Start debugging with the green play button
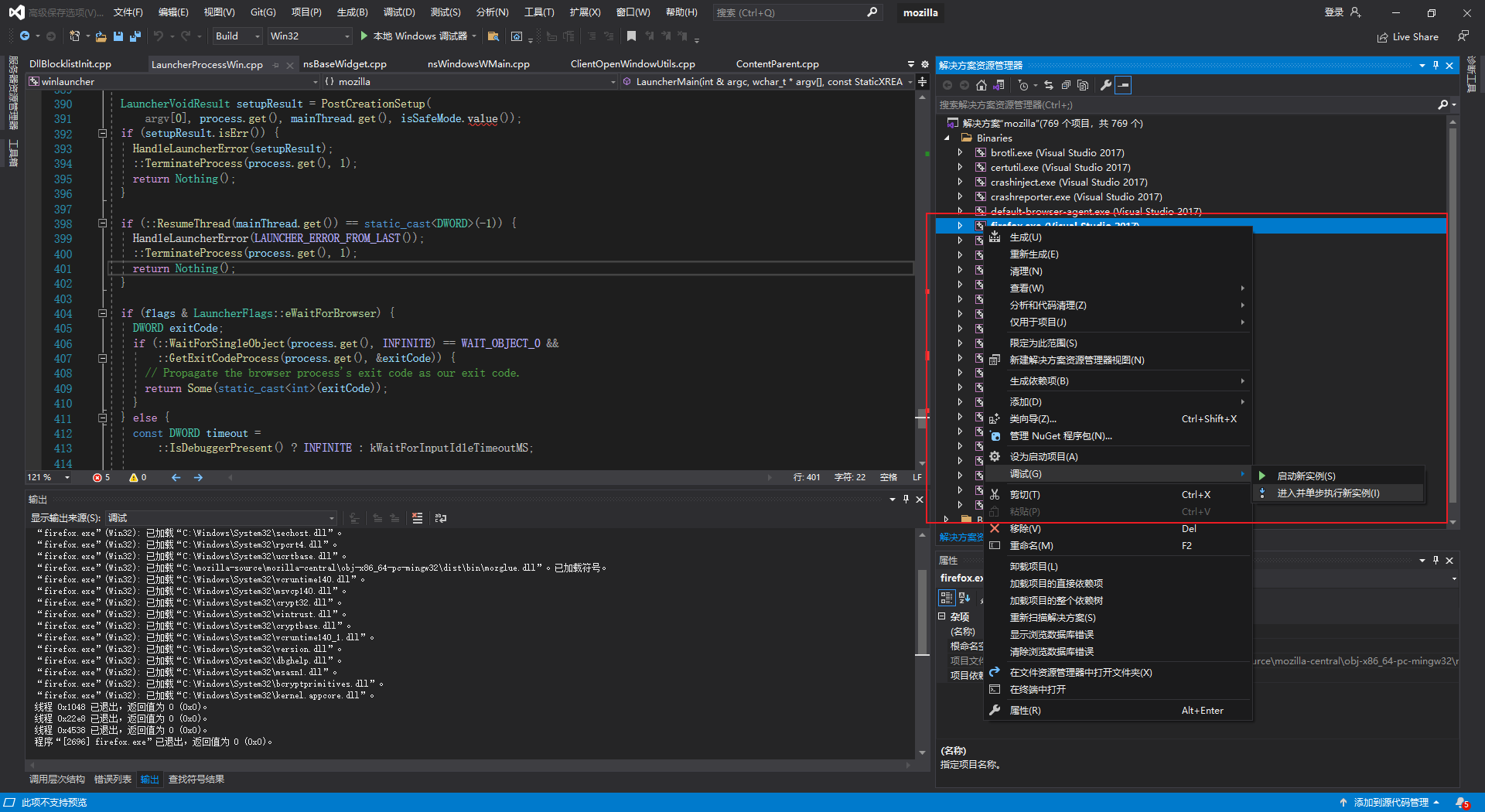 tap(364, 36)
